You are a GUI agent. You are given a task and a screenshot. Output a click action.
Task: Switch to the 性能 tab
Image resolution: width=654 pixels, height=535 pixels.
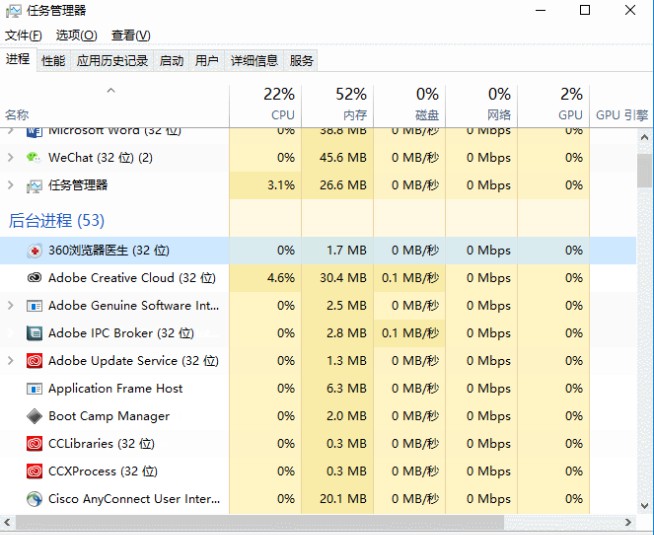[x=53, y=61]
